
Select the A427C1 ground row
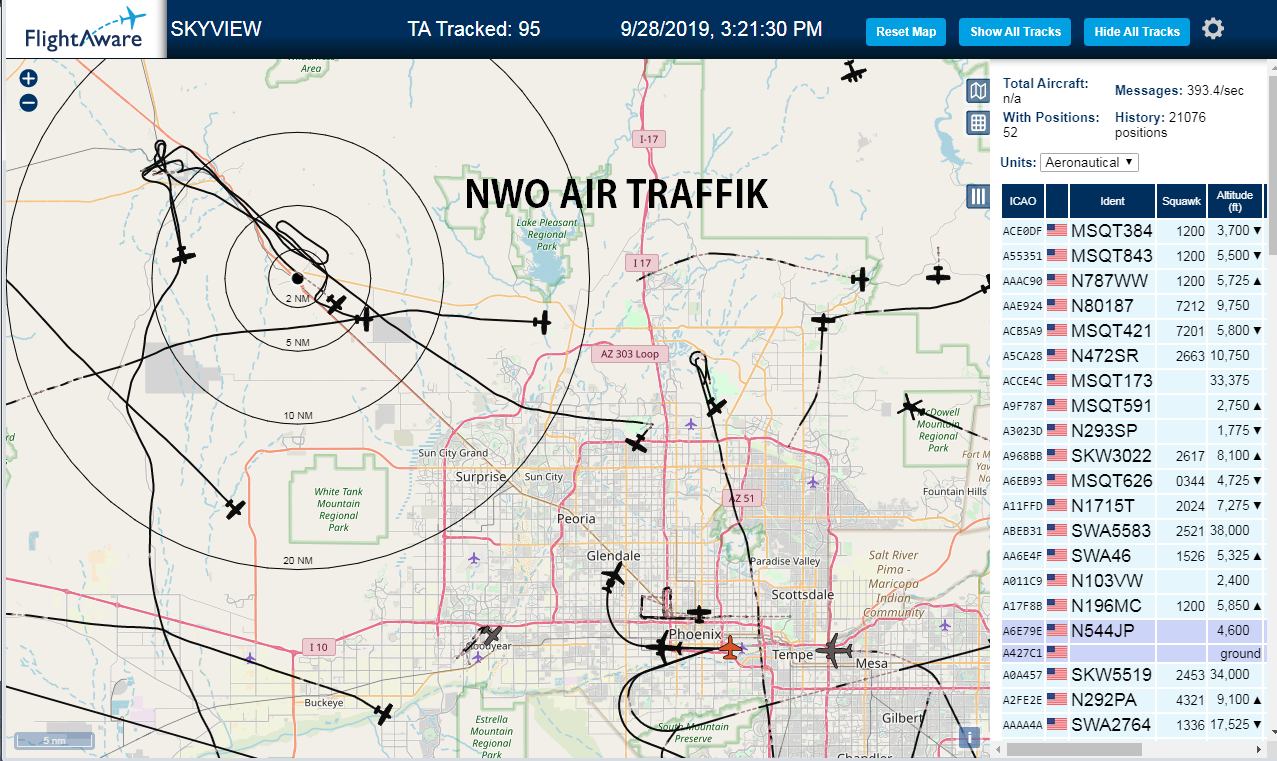pos(1134,653)
